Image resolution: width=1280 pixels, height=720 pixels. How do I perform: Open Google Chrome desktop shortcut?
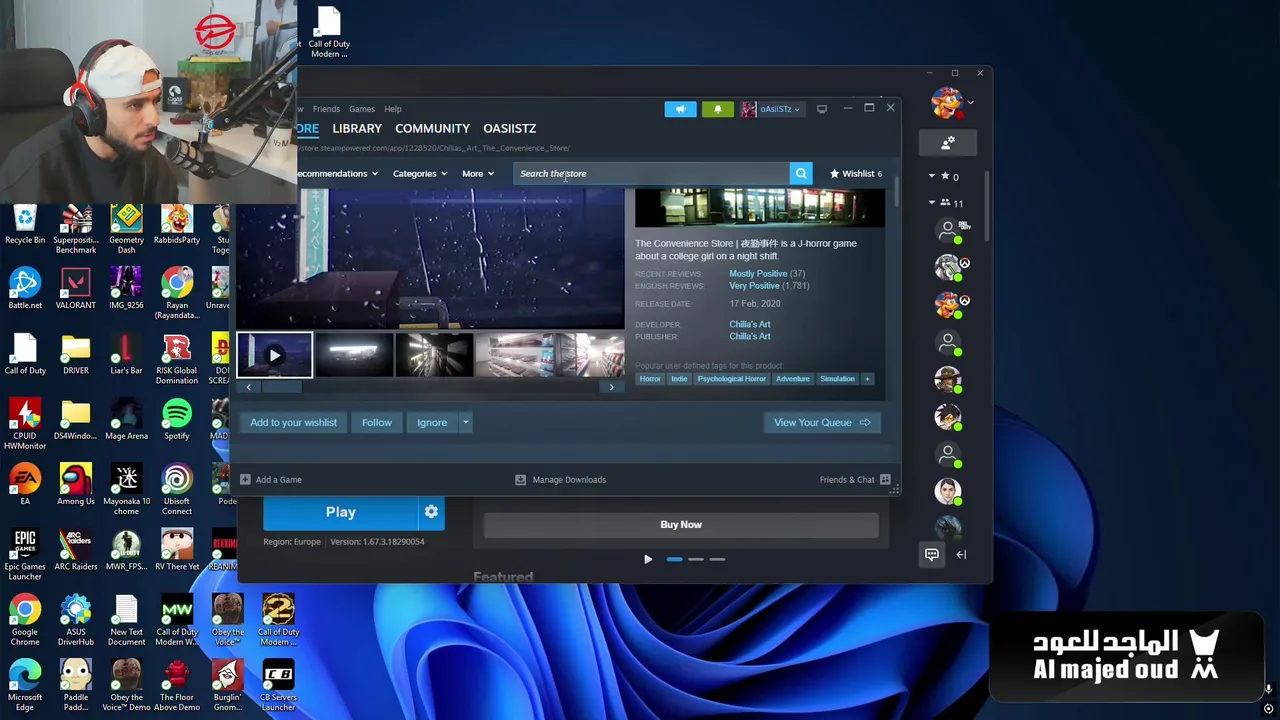point(25,620)
